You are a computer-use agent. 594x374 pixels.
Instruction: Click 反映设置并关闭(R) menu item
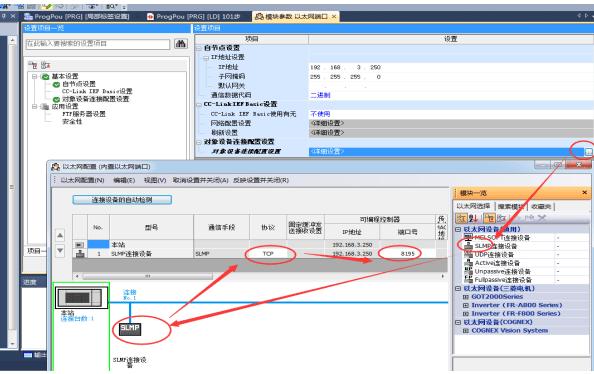pyautogui.click(x=261, y=180)
